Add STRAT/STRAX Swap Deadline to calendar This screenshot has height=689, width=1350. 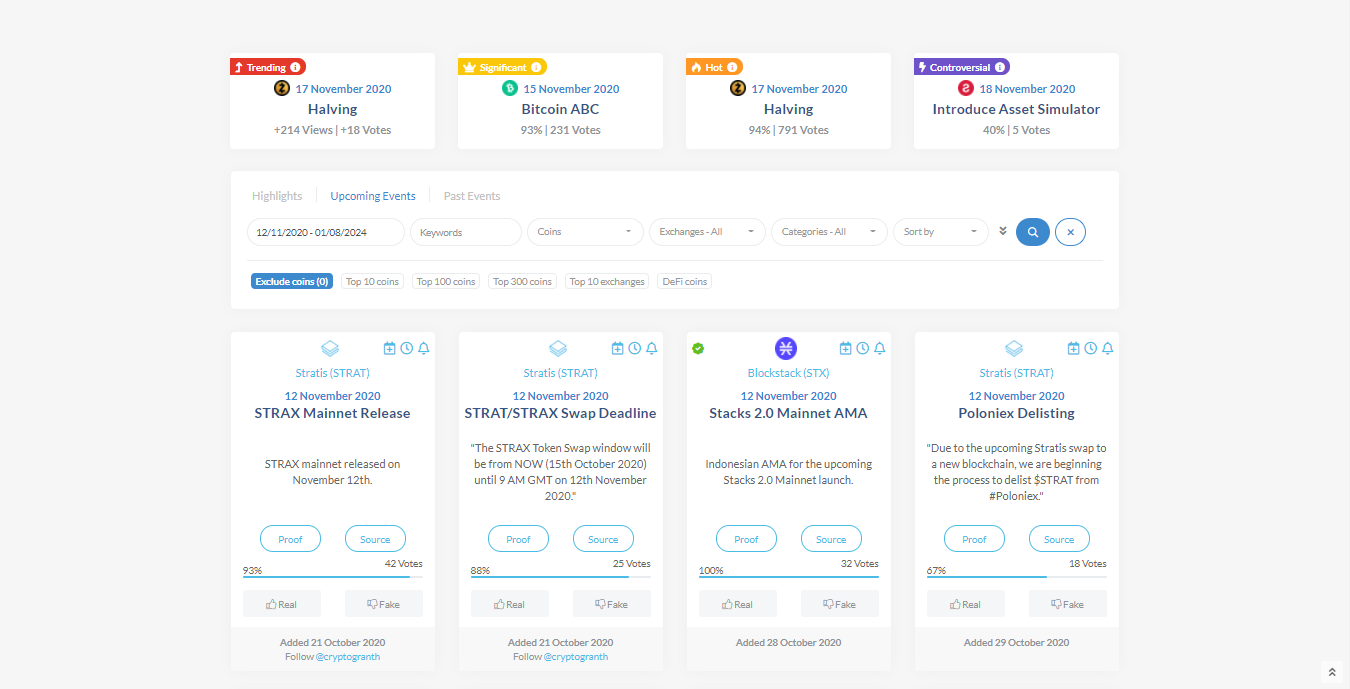click(x=618, y=348)
